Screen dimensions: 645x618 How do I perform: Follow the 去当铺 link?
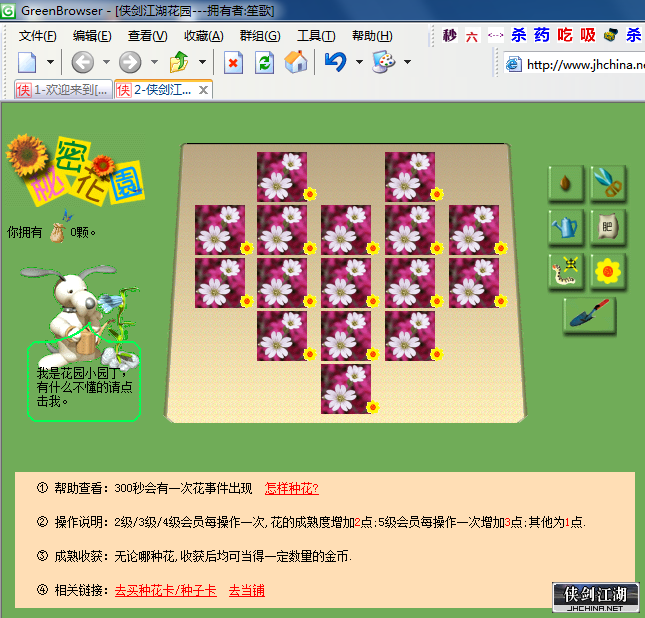tap(247, 591)
